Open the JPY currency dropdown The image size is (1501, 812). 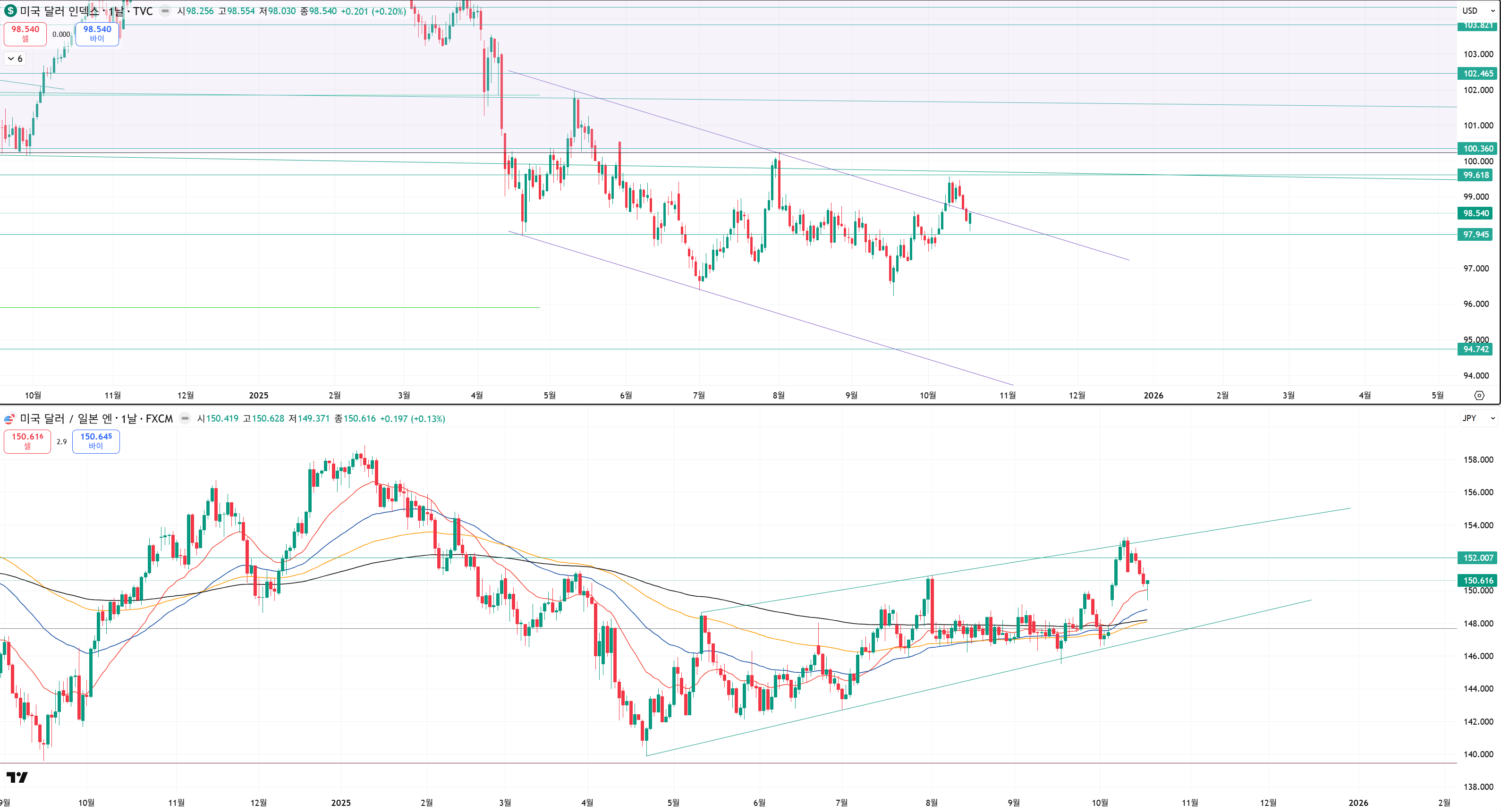click(x=1478, y=418)
